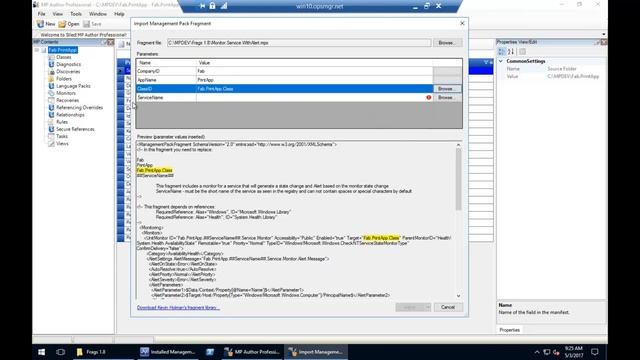Screen dimensions: 640x360
Task: Click the preview pane vertical scrollbar
Action: tap(458, 179)
